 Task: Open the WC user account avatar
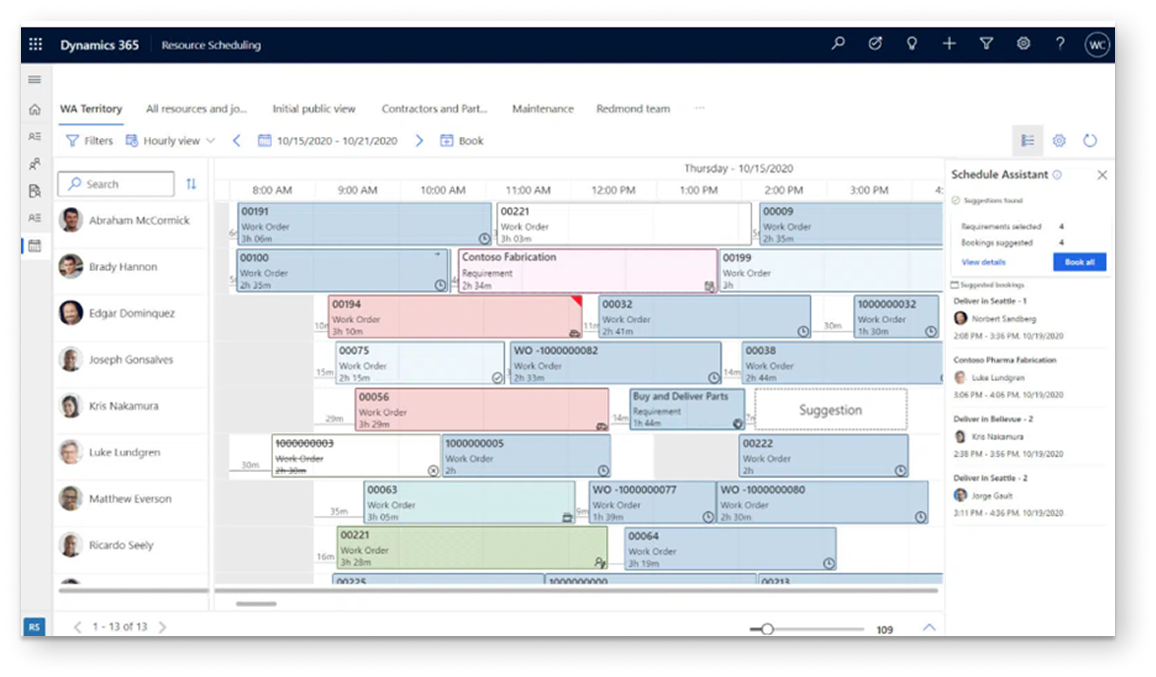[x=1097, y=44]
